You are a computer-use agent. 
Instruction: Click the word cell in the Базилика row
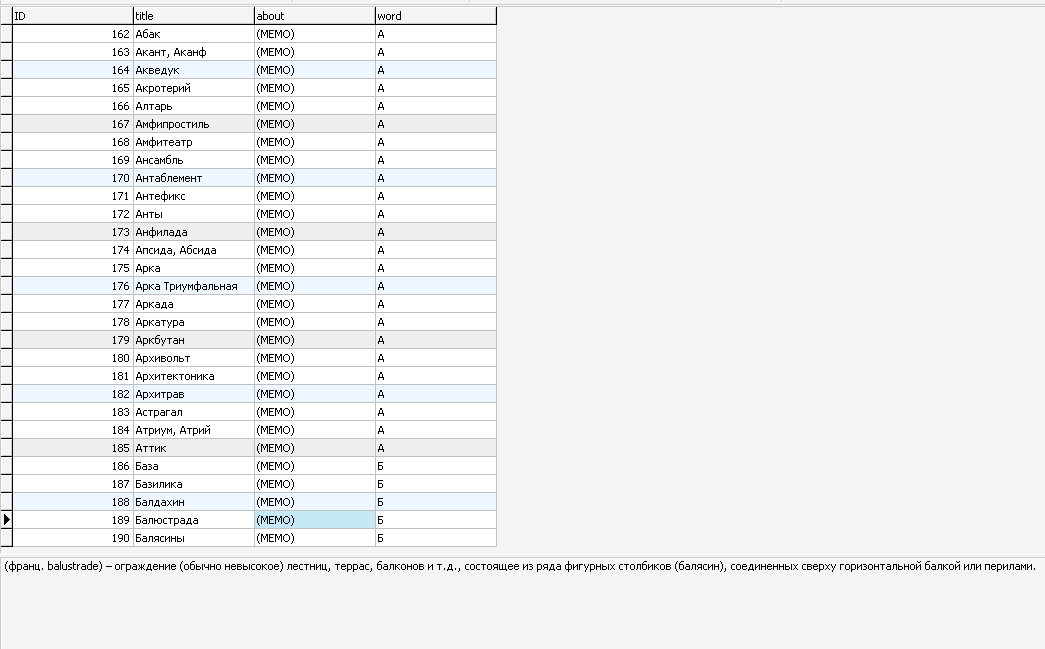pos(435,484)
